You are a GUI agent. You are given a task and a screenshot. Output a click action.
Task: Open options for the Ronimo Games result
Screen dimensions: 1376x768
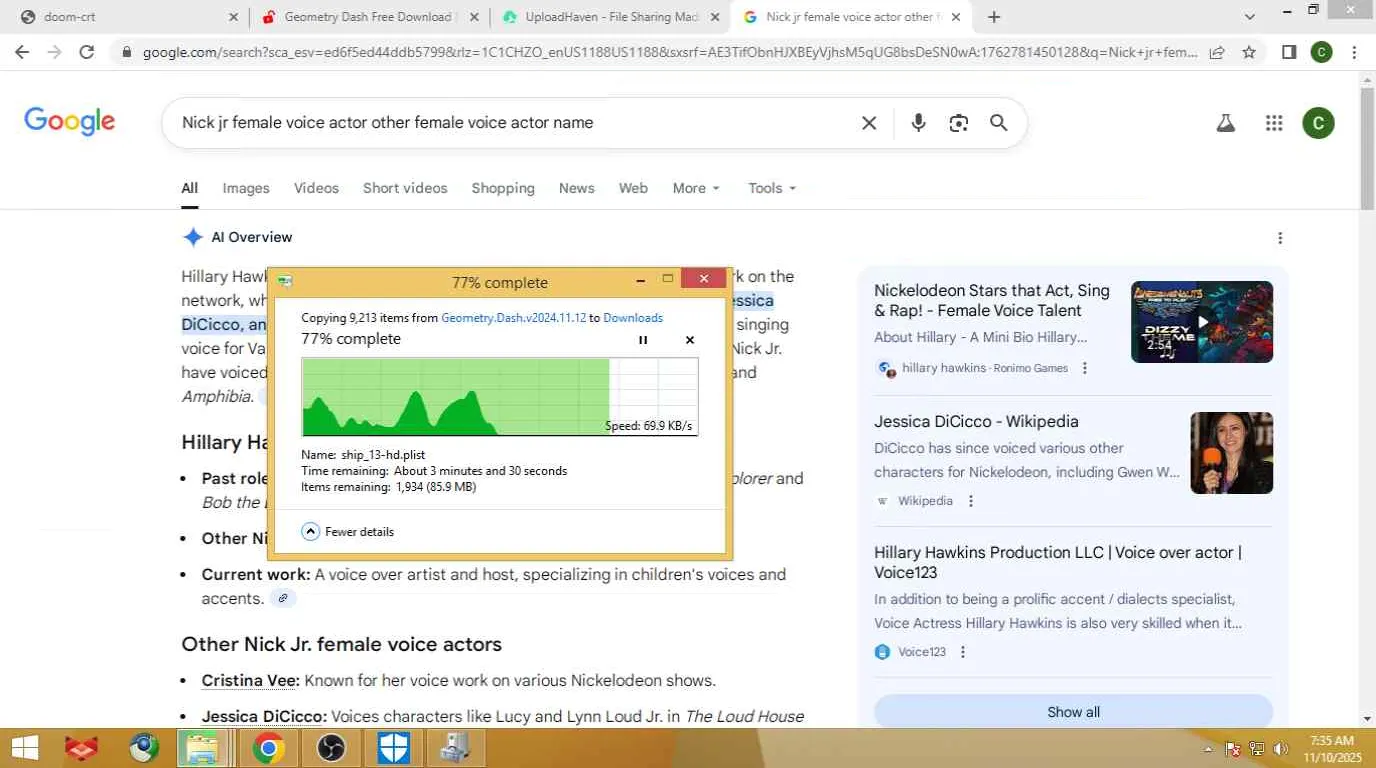tap(1085, 368)
